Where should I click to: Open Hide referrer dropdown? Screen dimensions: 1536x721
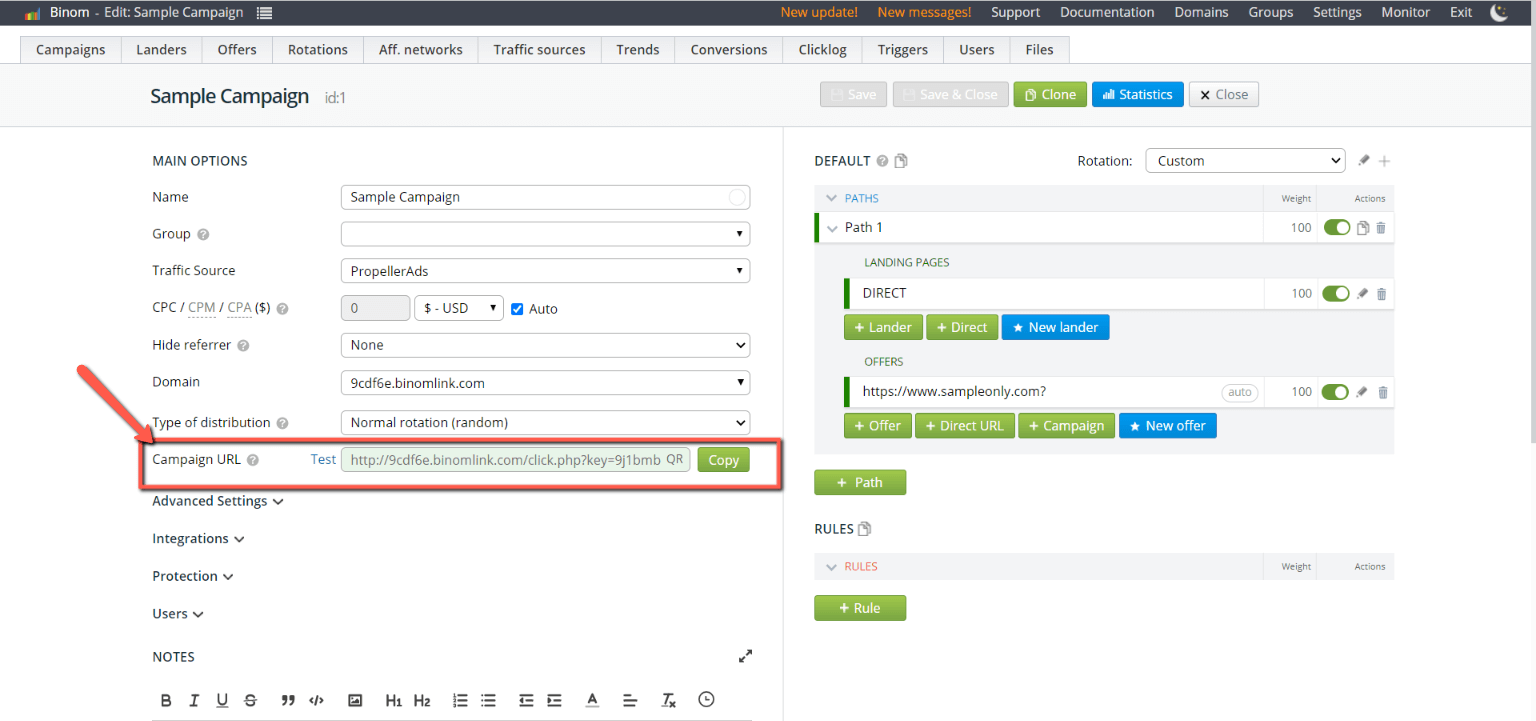(545, 345)
